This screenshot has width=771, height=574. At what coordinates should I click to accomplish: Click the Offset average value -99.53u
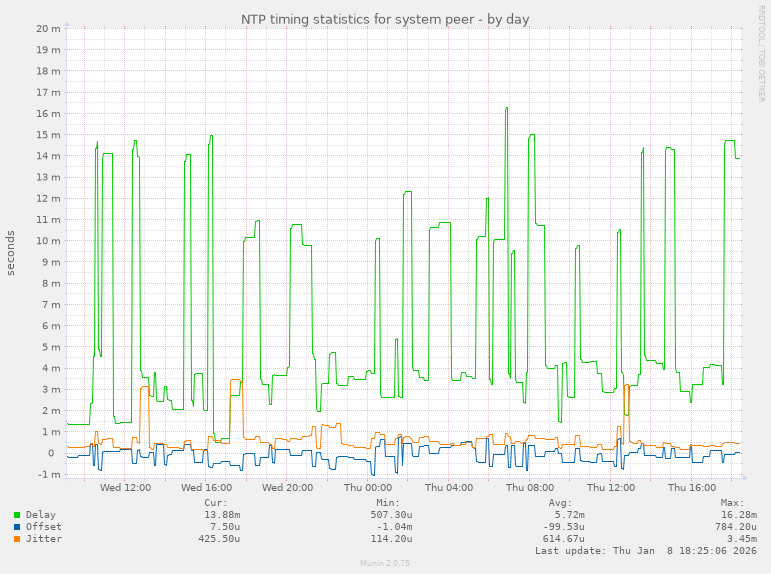click(x=564, y=527)
